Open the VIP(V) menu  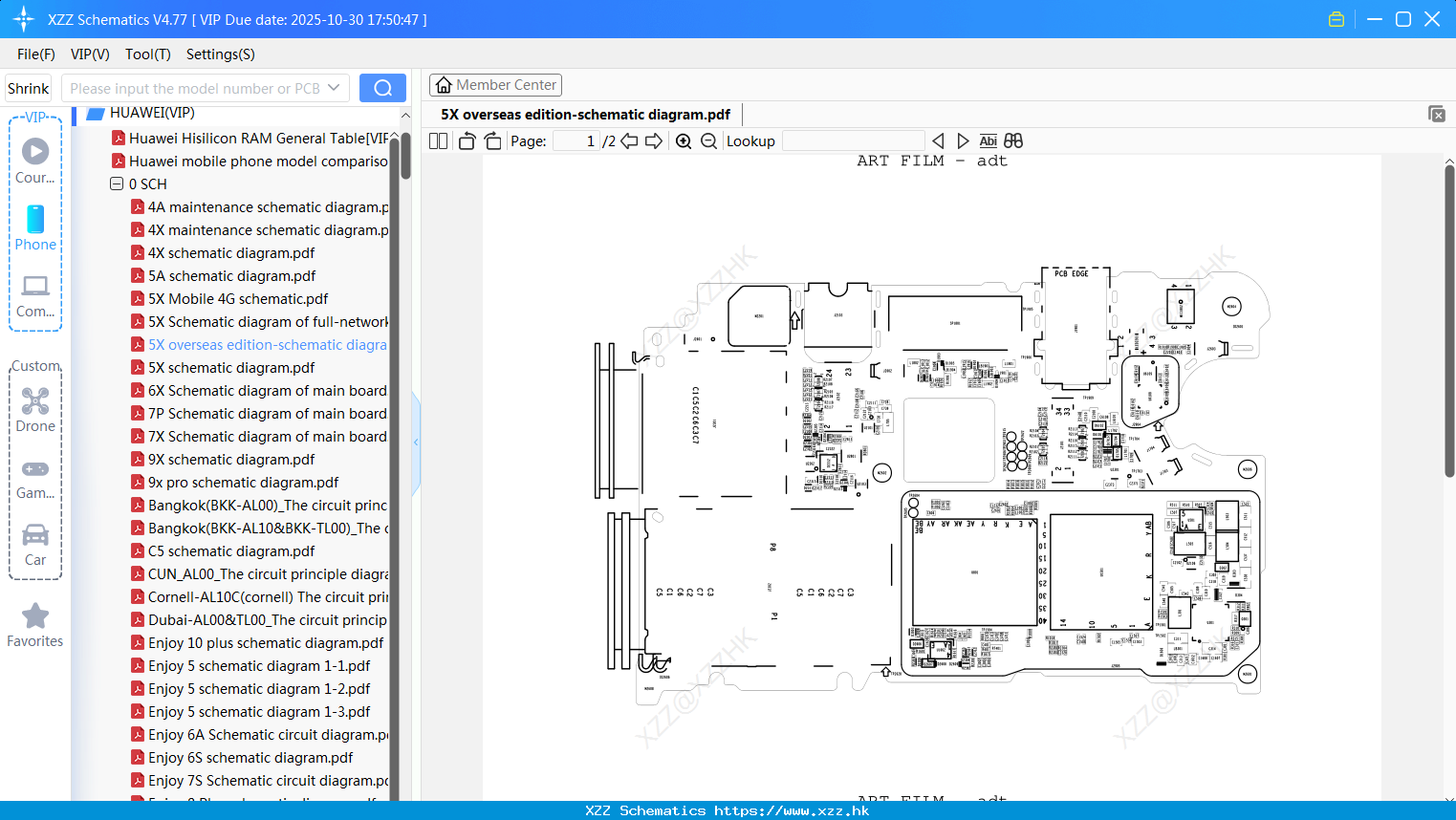point(90,54)
